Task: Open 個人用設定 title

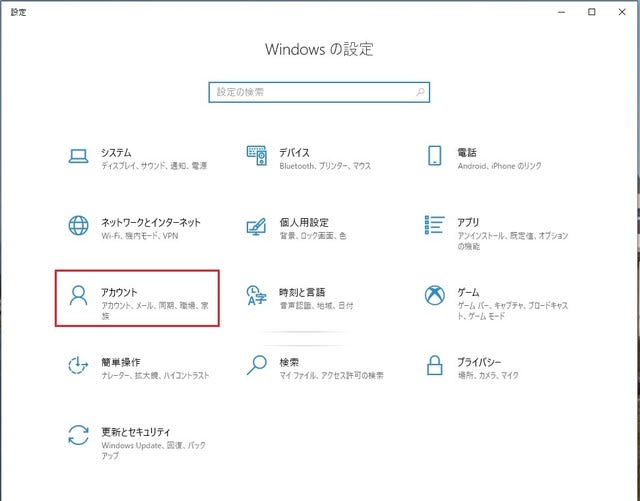Action: click(304, 223)
